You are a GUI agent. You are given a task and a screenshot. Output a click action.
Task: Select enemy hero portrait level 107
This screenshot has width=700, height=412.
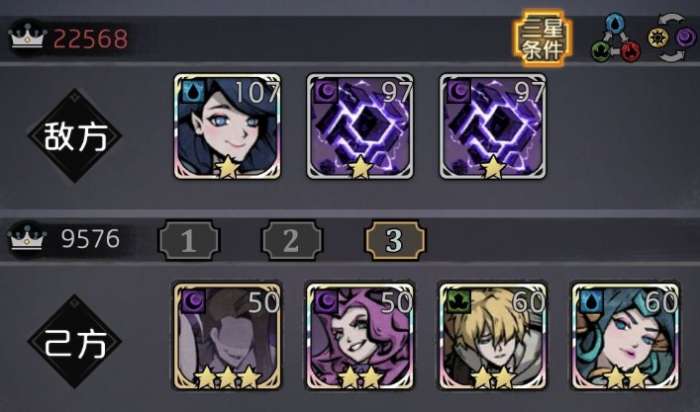click(227, 127)
